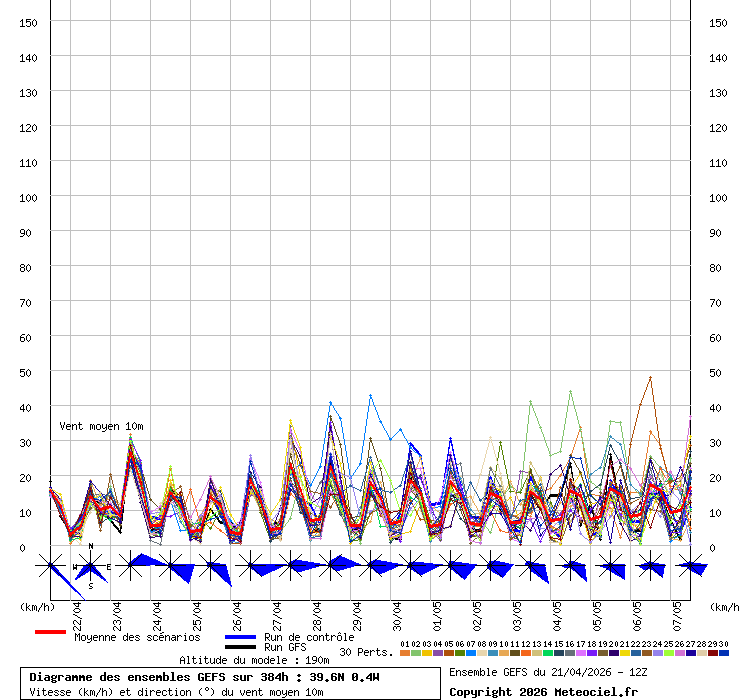This screenshot has height=700, width=740.
Task: Click perturbation 30 color swatch
Action: [724, 653]
